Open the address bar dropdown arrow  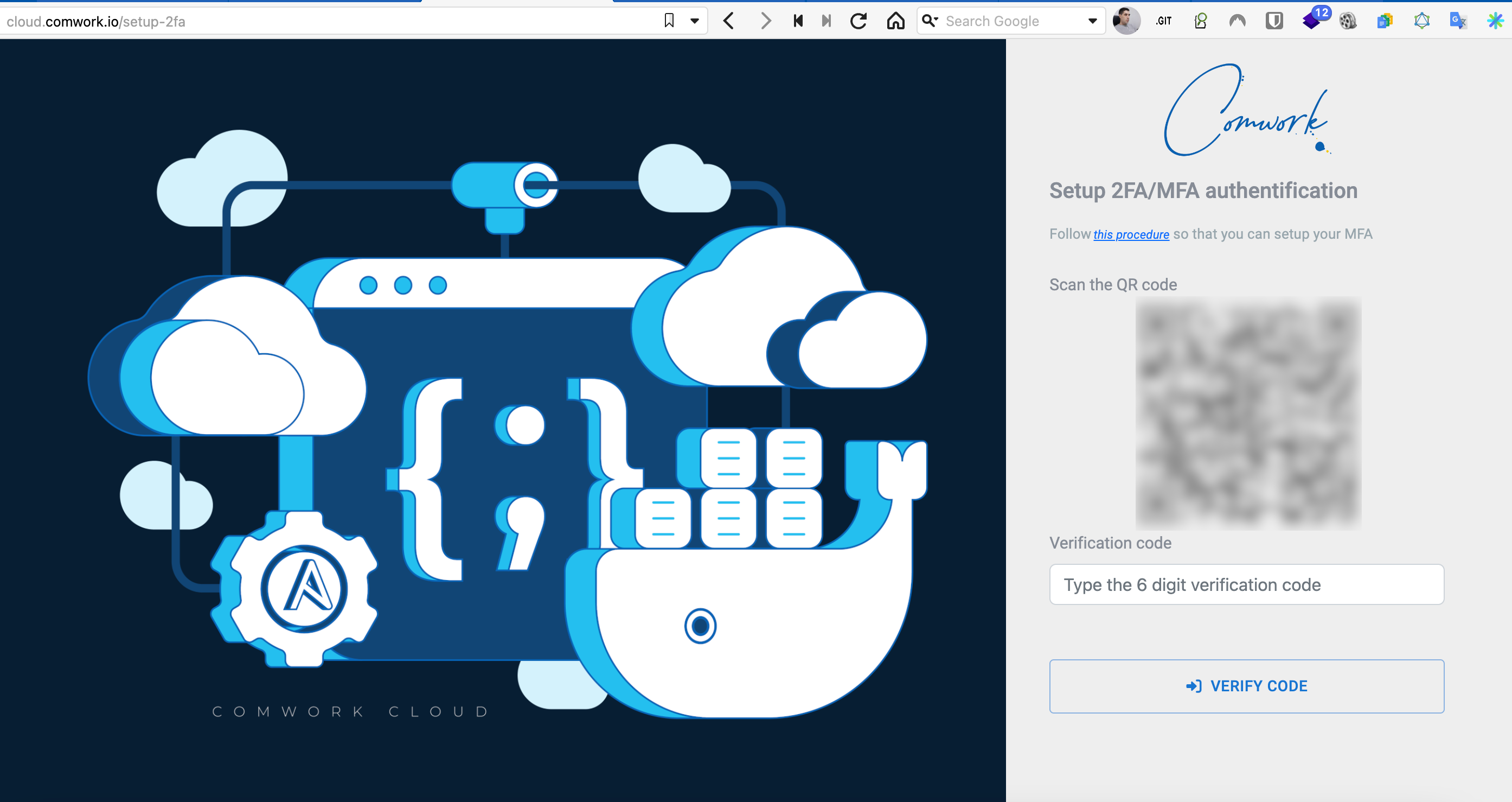pyautogui.click(x=695, y=21)
